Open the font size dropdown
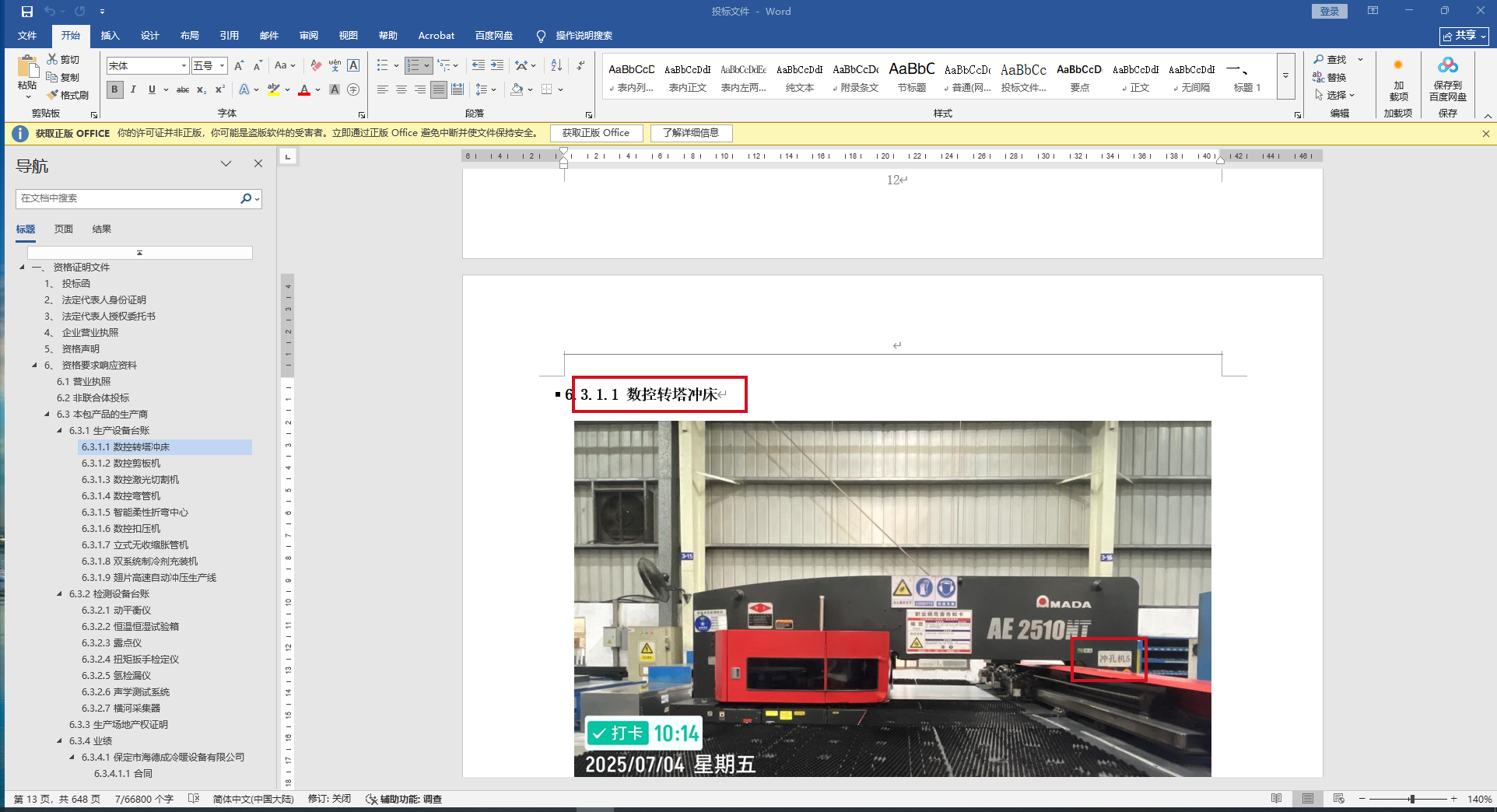Image resolution: width=1497 pixels, height=812 pixels. point(222,66)
